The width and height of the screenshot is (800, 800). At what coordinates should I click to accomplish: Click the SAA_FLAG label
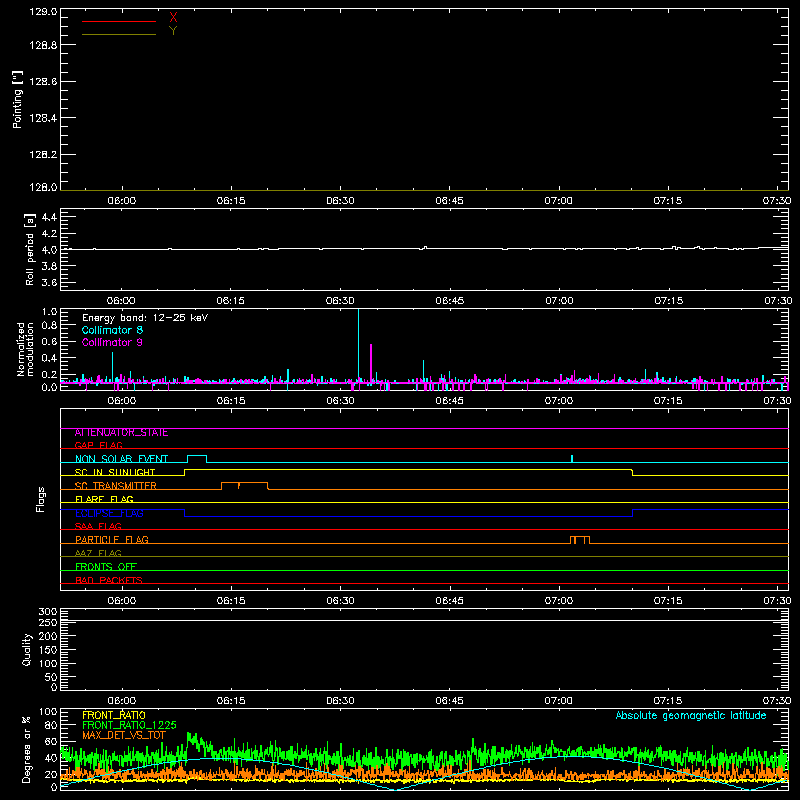point(98,526)
